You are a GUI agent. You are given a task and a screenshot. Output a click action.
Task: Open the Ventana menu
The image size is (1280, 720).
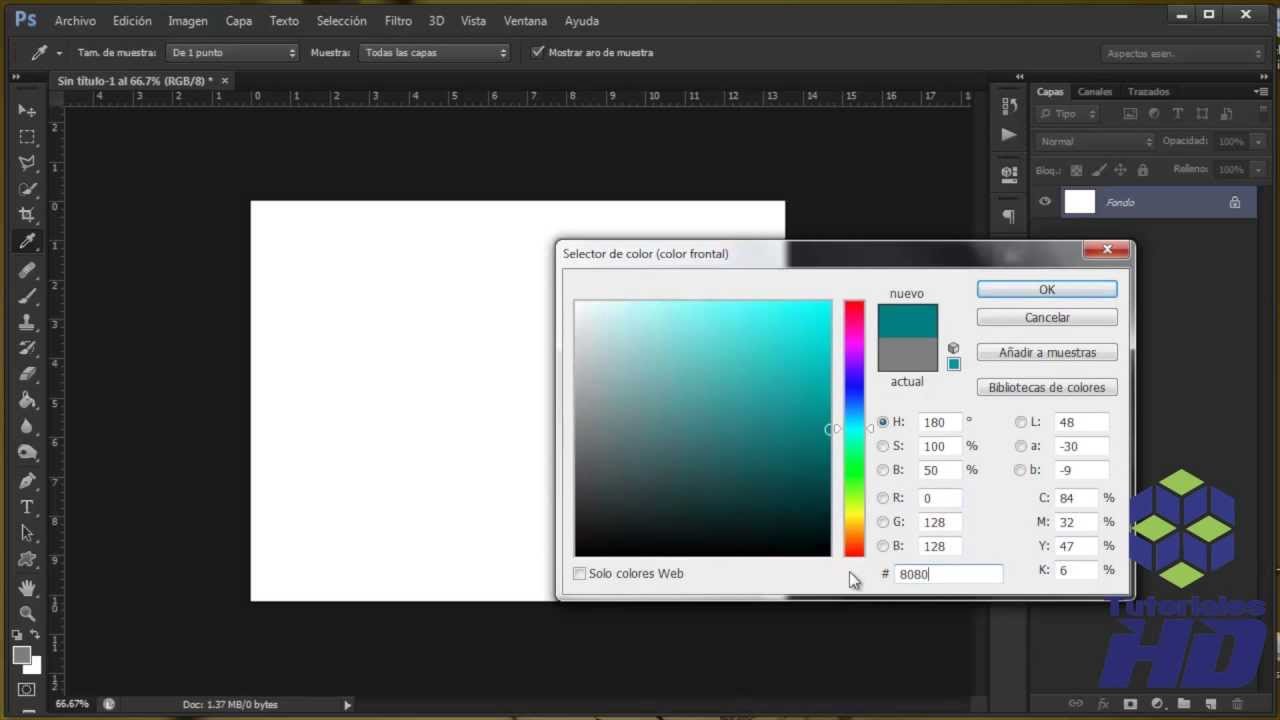pyautogui.click(x=525, y=20)
